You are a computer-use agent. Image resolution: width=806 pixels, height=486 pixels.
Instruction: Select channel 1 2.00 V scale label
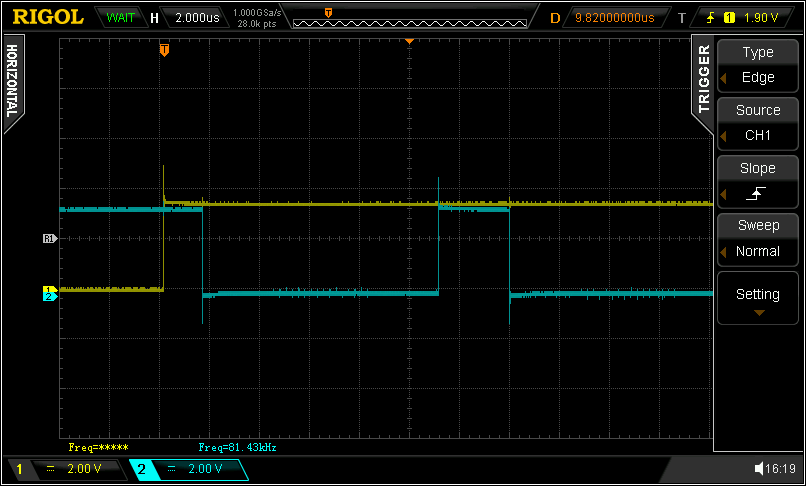(x=84, y=469)
